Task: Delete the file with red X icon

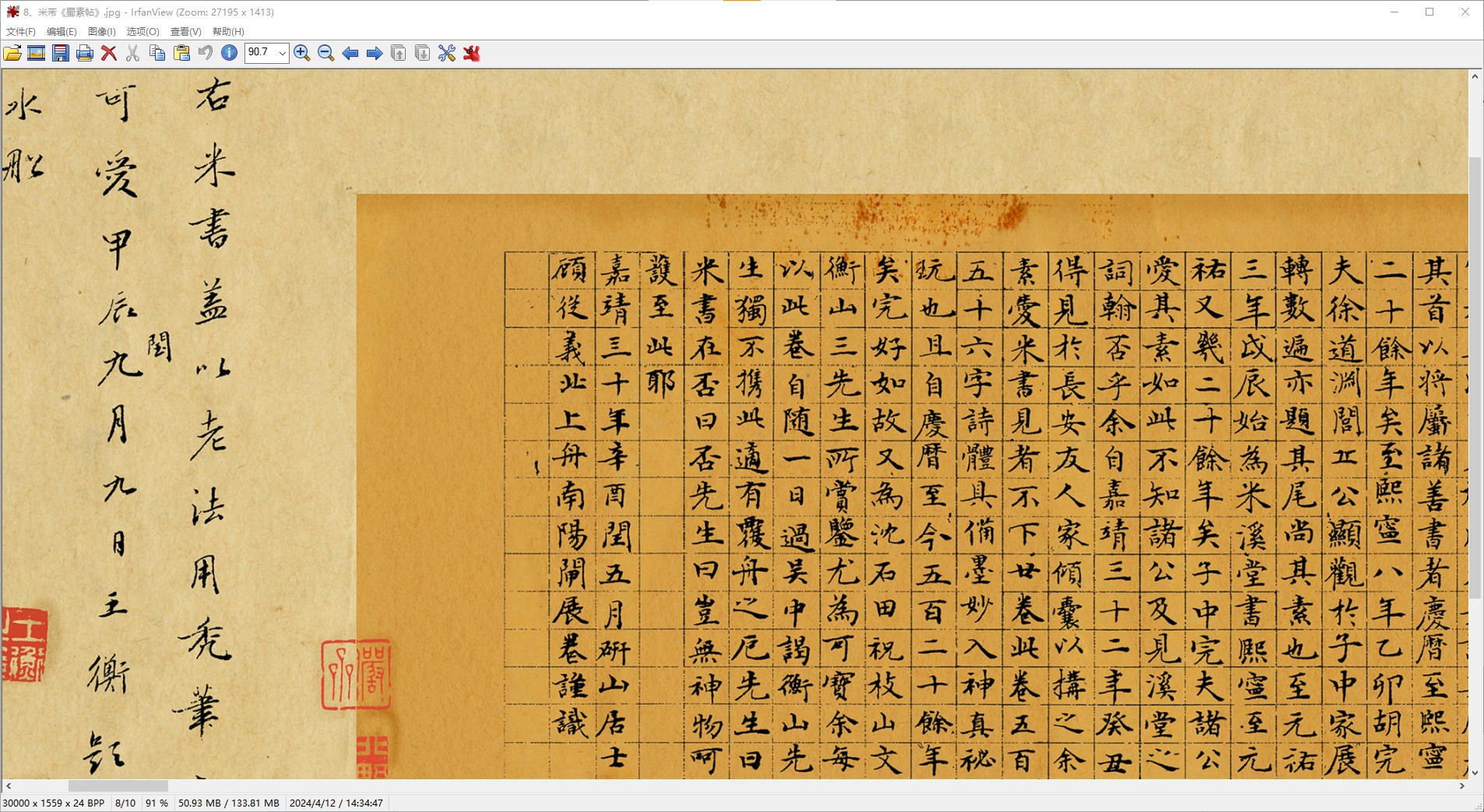Action: [x=109, y=53]
